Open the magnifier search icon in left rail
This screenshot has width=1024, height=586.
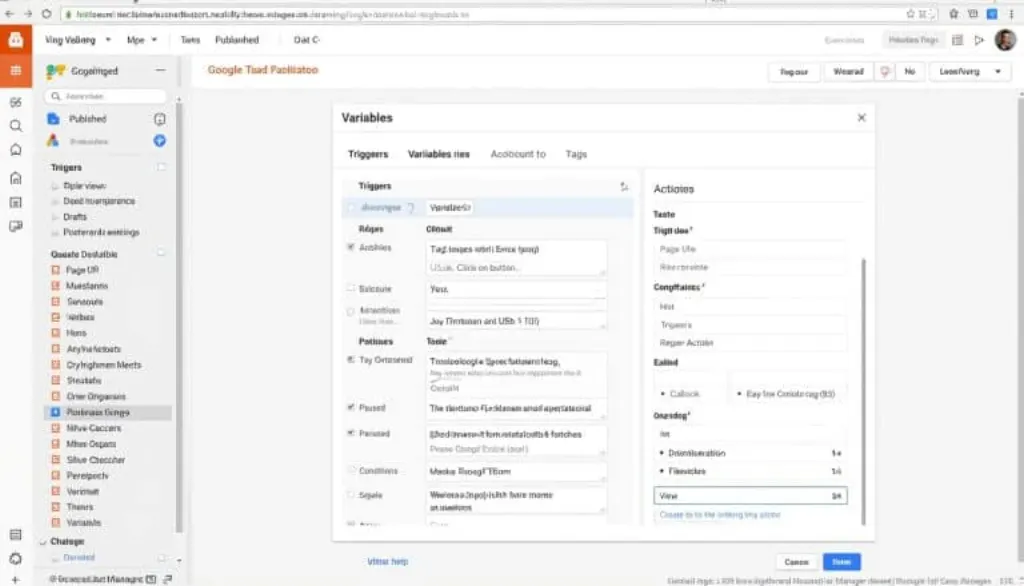(x=16, y=125)
